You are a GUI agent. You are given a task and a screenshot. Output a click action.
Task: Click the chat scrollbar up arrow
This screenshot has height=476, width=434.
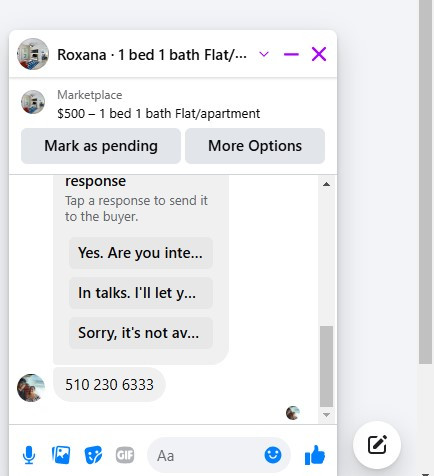[327, 184]
